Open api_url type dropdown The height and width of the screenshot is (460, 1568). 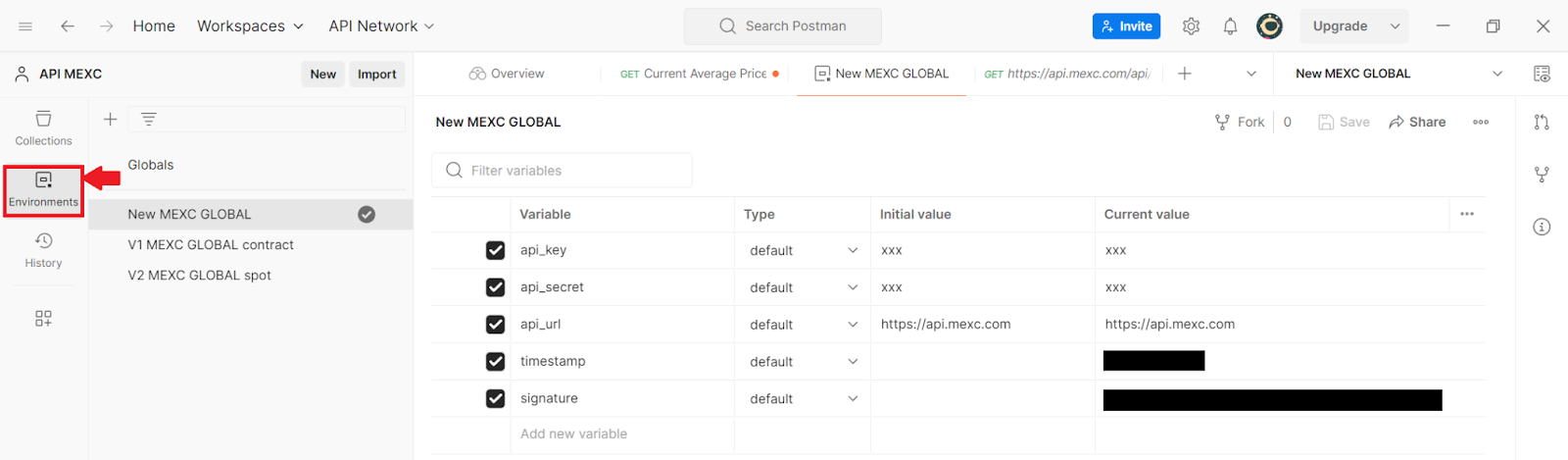(803, 325)
